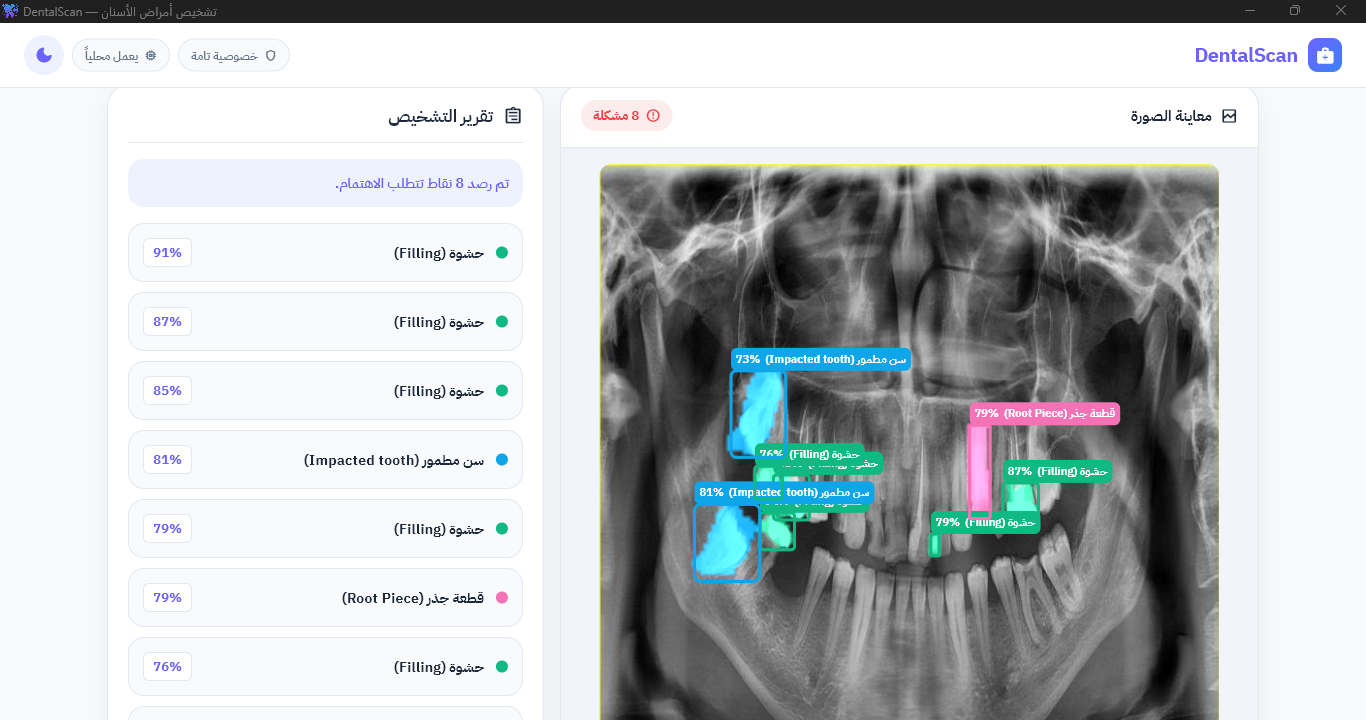Screen dimensions: 1366x720
Task: Click the pink 79% Root Piece label on the X-ray
Action: click(x=1045, y=413)
